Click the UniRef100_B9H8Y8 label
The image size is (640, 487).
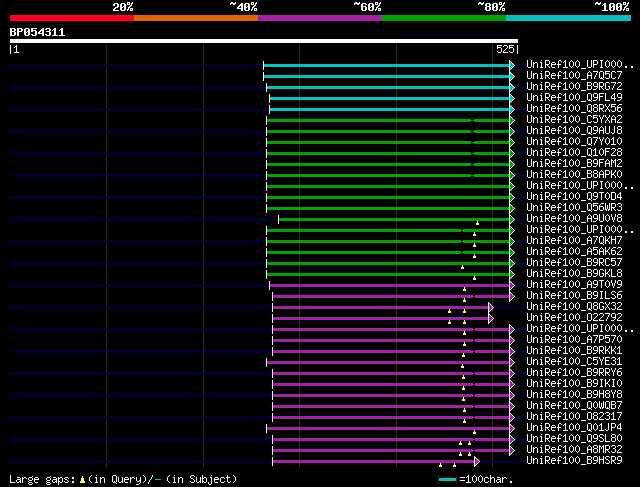[x=574, y=395]
